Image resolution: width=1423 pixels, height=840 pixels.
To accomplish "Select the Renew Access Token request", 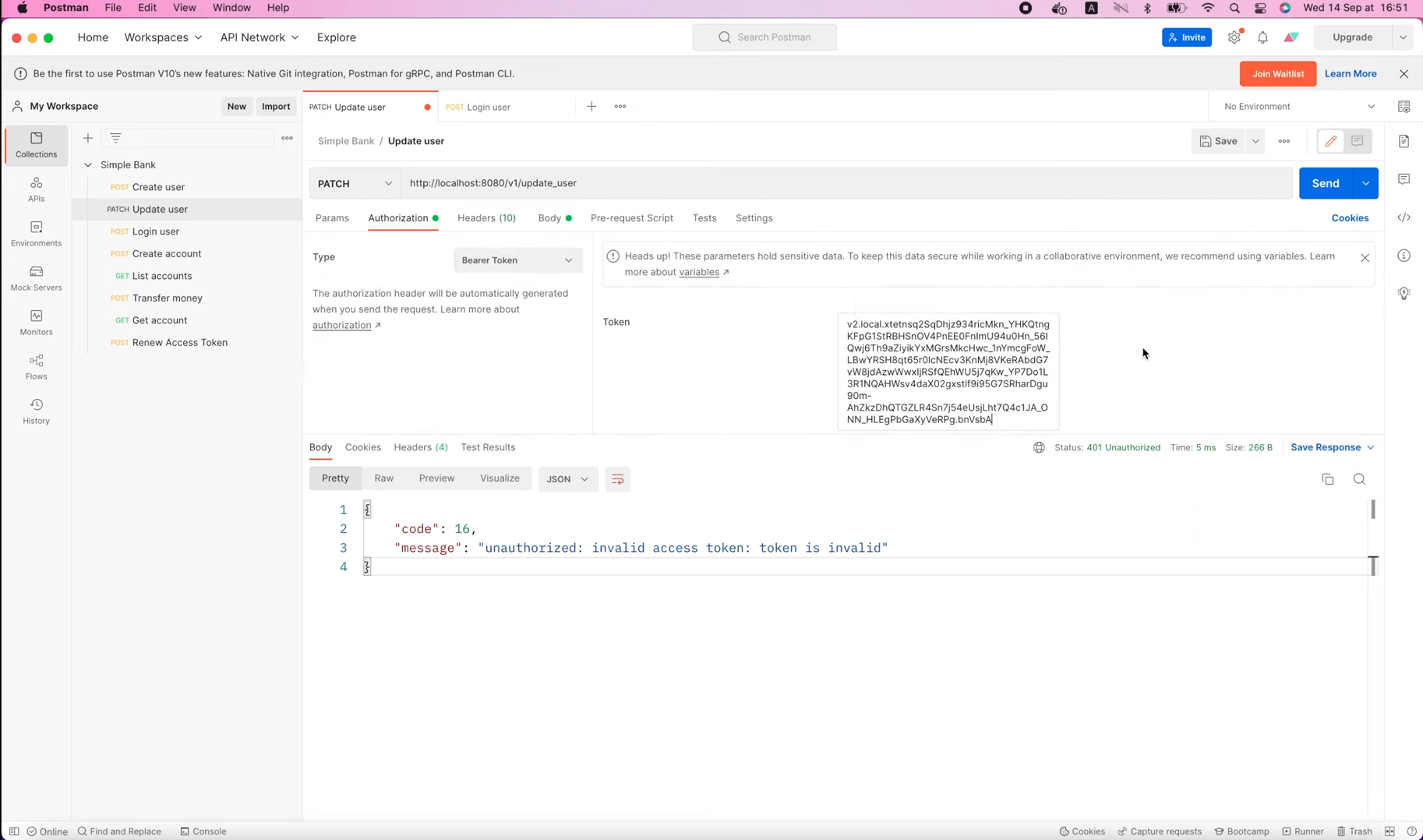I will [180, 342].
